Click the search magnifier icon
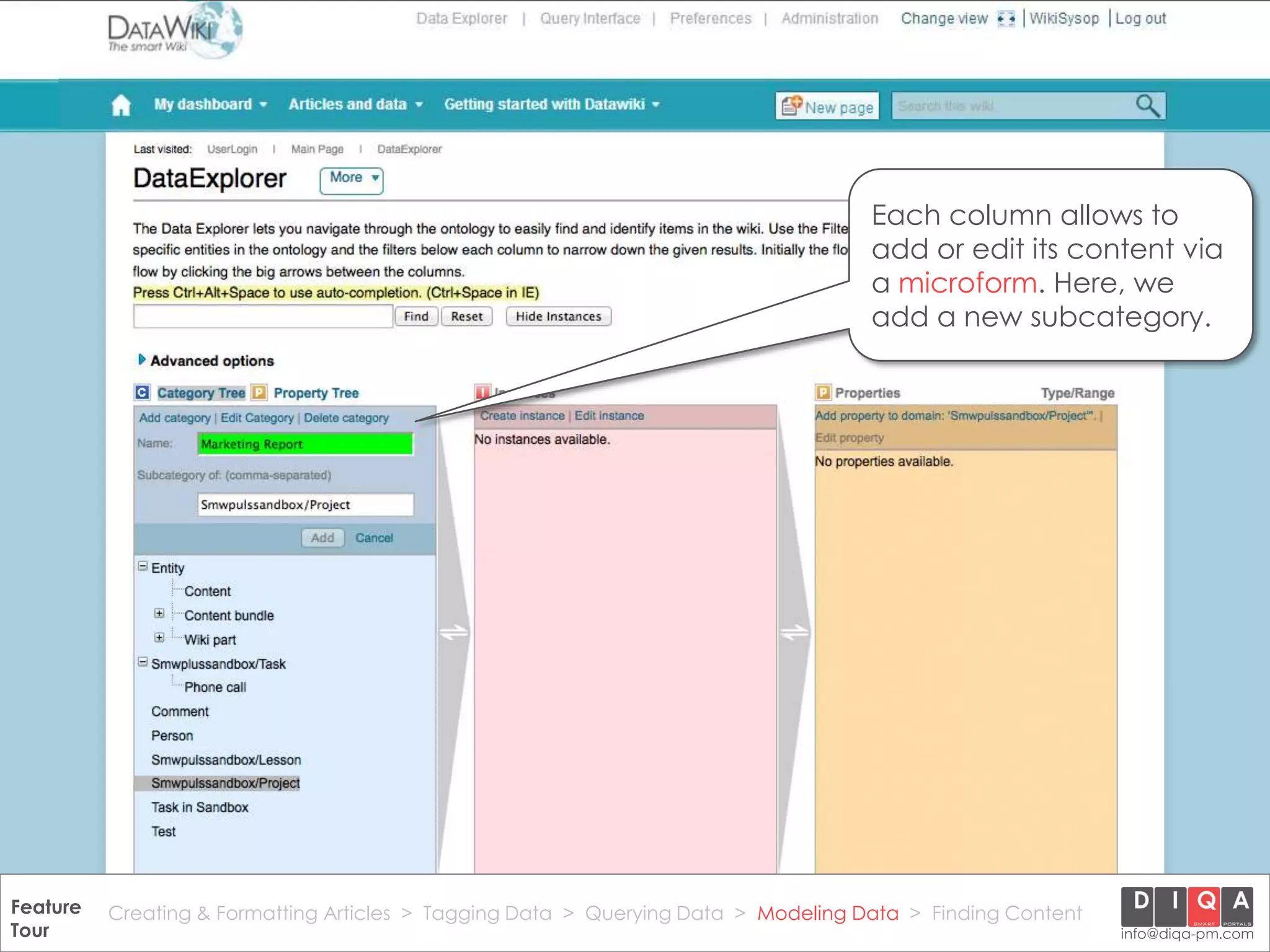The image size is (1270, 952). (x=1147, y=105)
